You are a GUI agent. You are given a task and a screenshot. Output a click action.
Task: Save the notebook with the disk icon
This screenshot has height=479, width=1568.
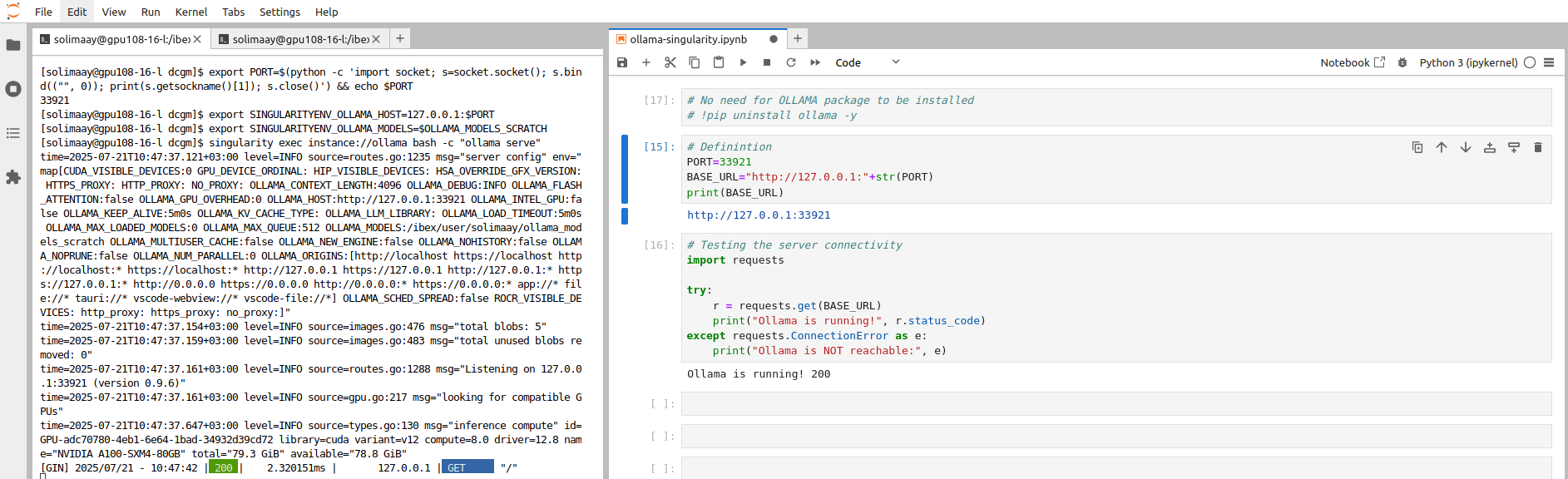click(x=622, y=62)
